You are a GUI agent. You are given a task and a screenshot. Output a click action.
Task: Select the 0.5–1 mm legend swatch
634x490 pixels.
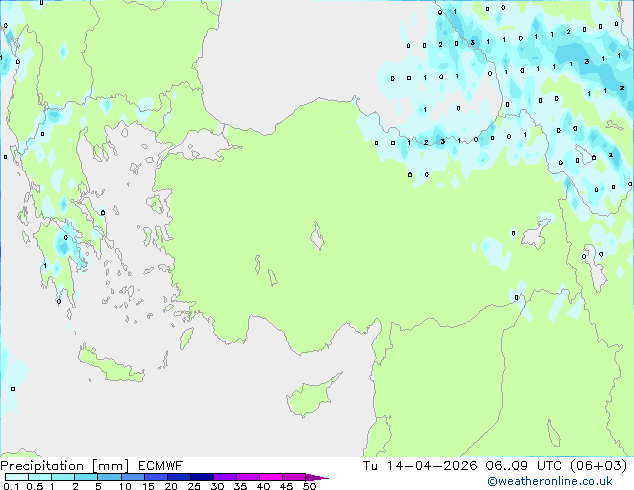coord(40,477)
